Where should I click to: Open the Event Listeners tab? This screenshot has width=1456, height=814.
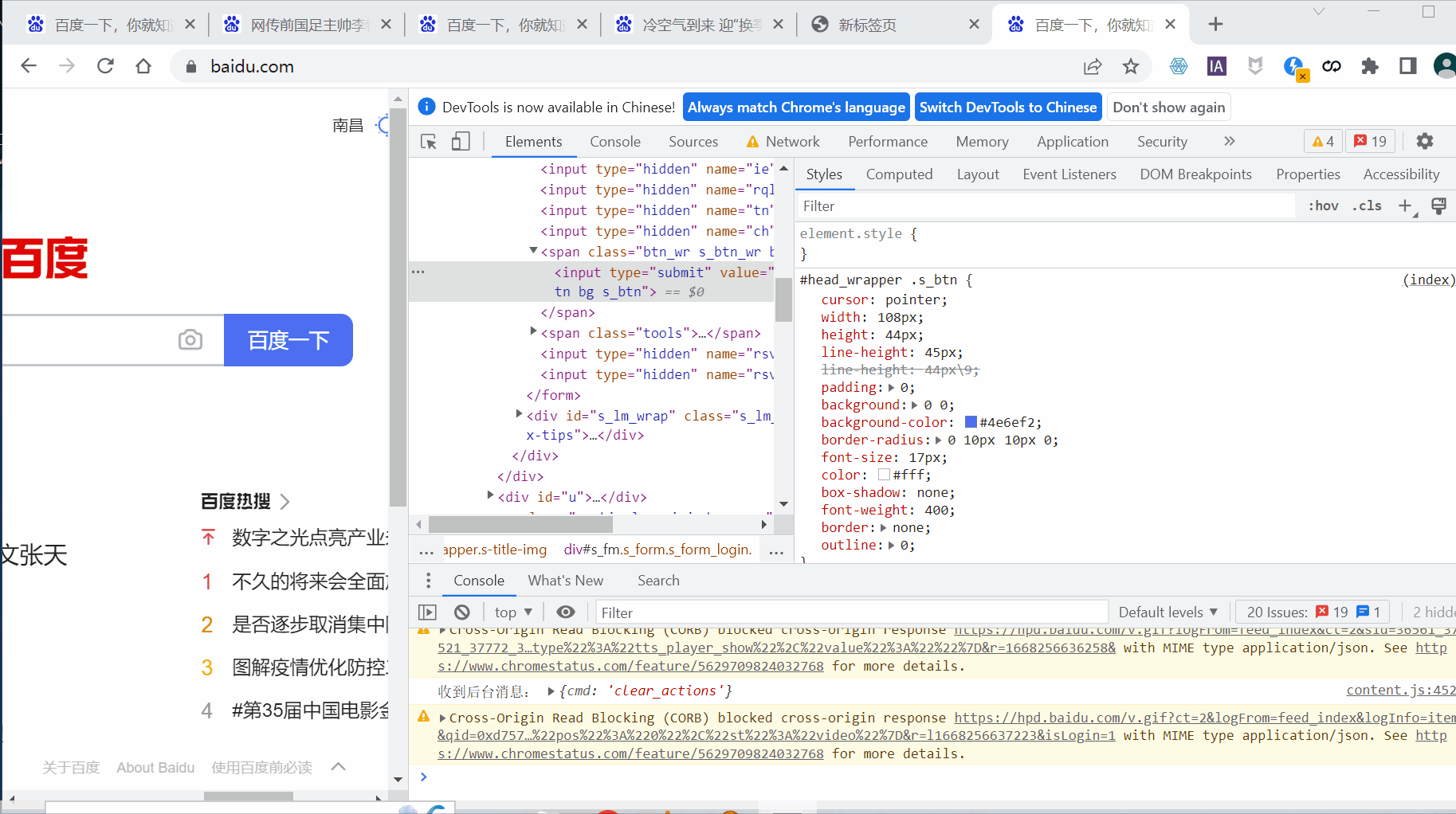click(x=1069, y=174)
